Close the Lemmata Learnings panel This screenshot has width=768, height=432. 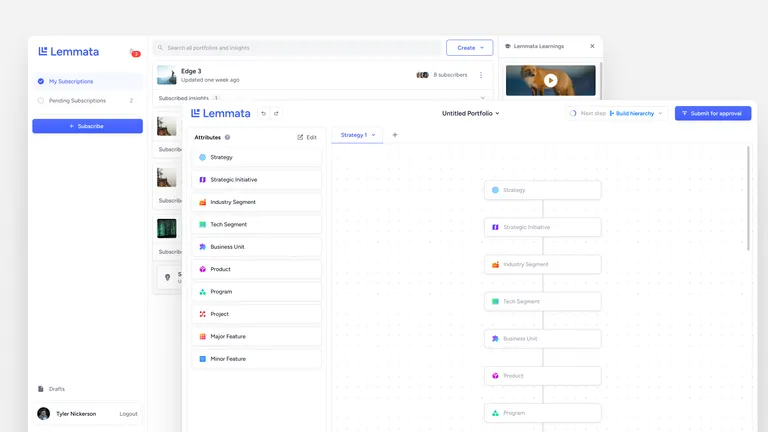pyautogui.click(x=592, y=46)
